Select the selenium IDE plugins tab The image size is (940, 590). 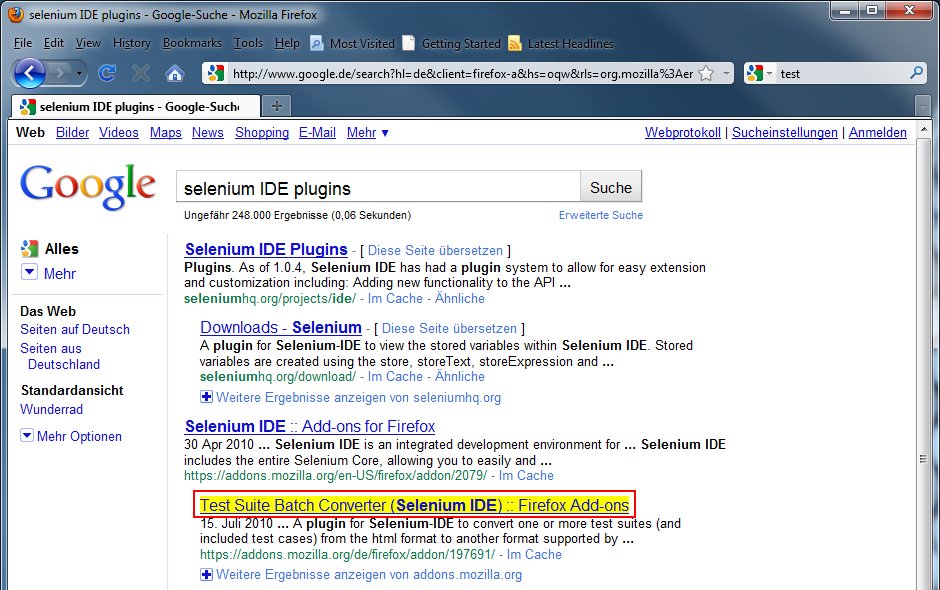(x=136, y=107)
